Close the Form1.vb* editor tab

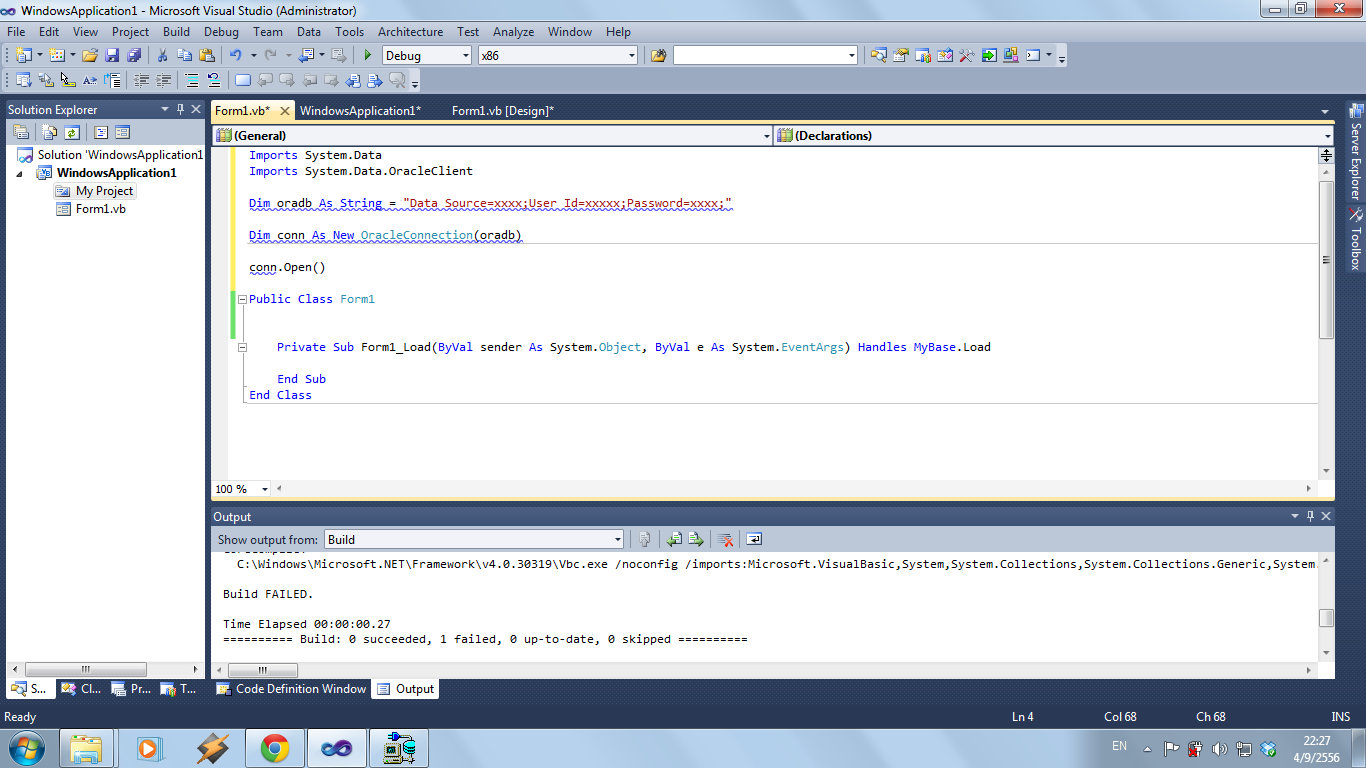284,111
